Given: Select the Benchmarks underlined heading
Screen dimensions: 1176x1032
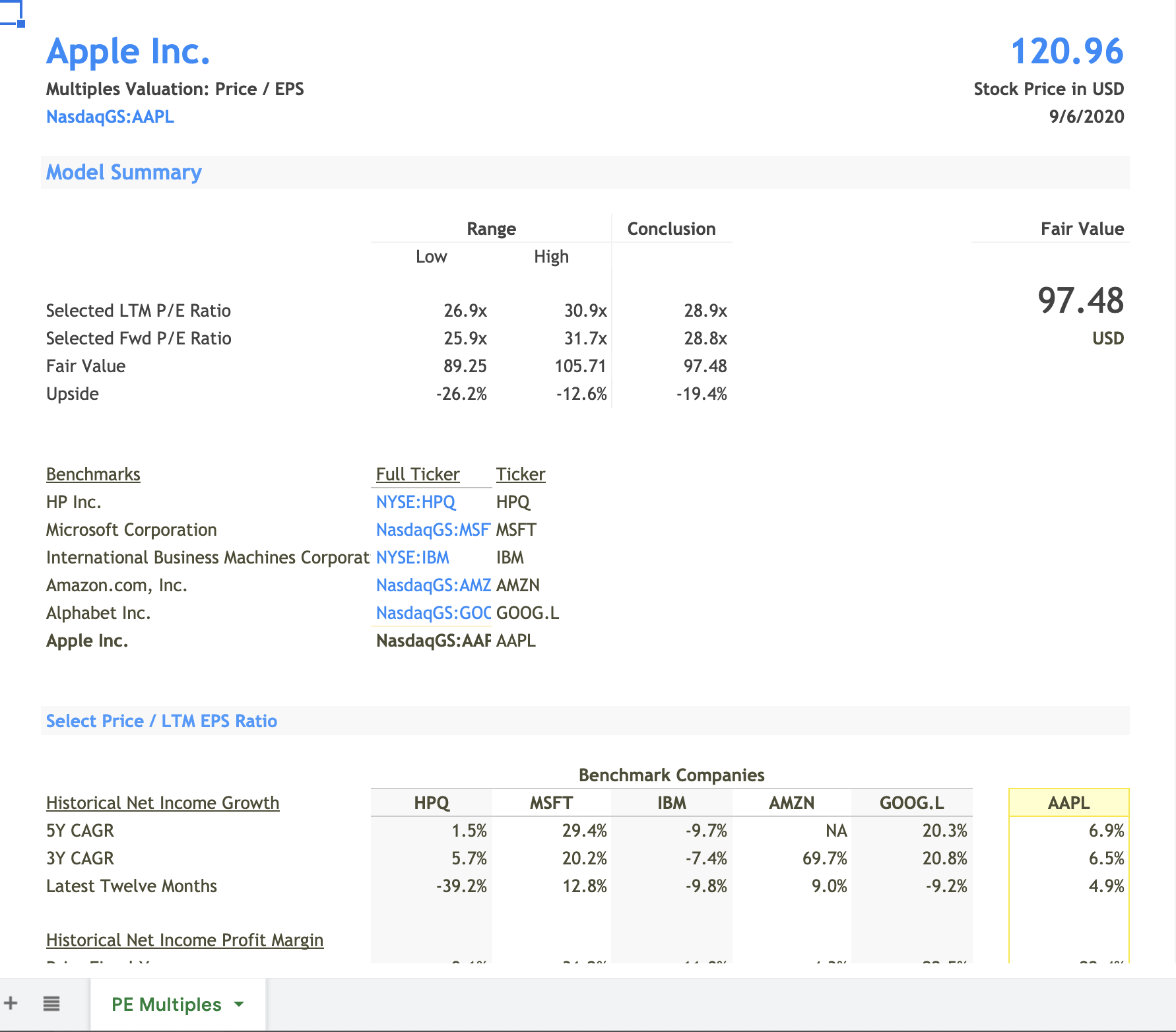Looking at the screenshot, I should point(93,474).
